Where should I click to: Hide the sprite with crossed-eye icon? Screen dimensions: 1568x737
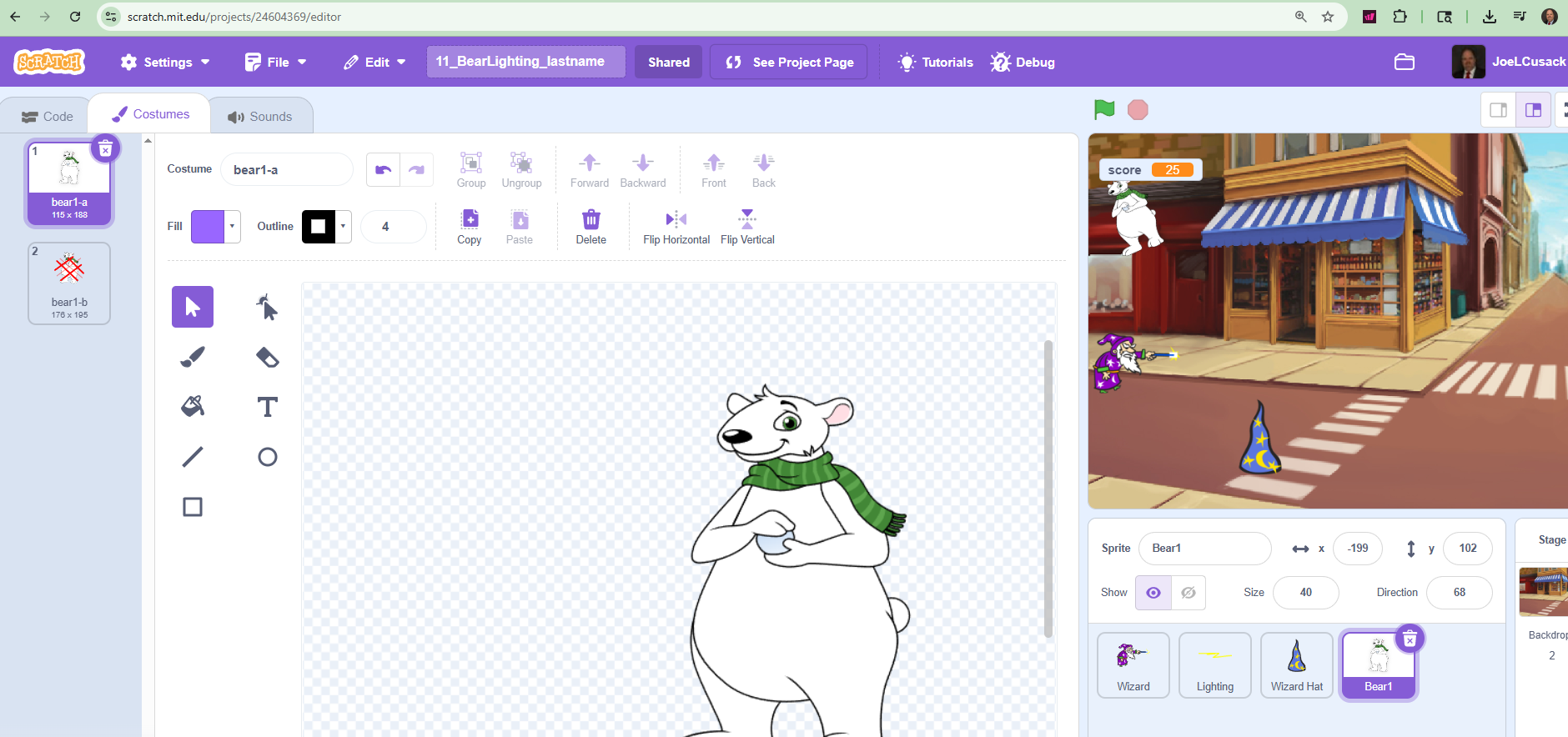(1189, 593)
